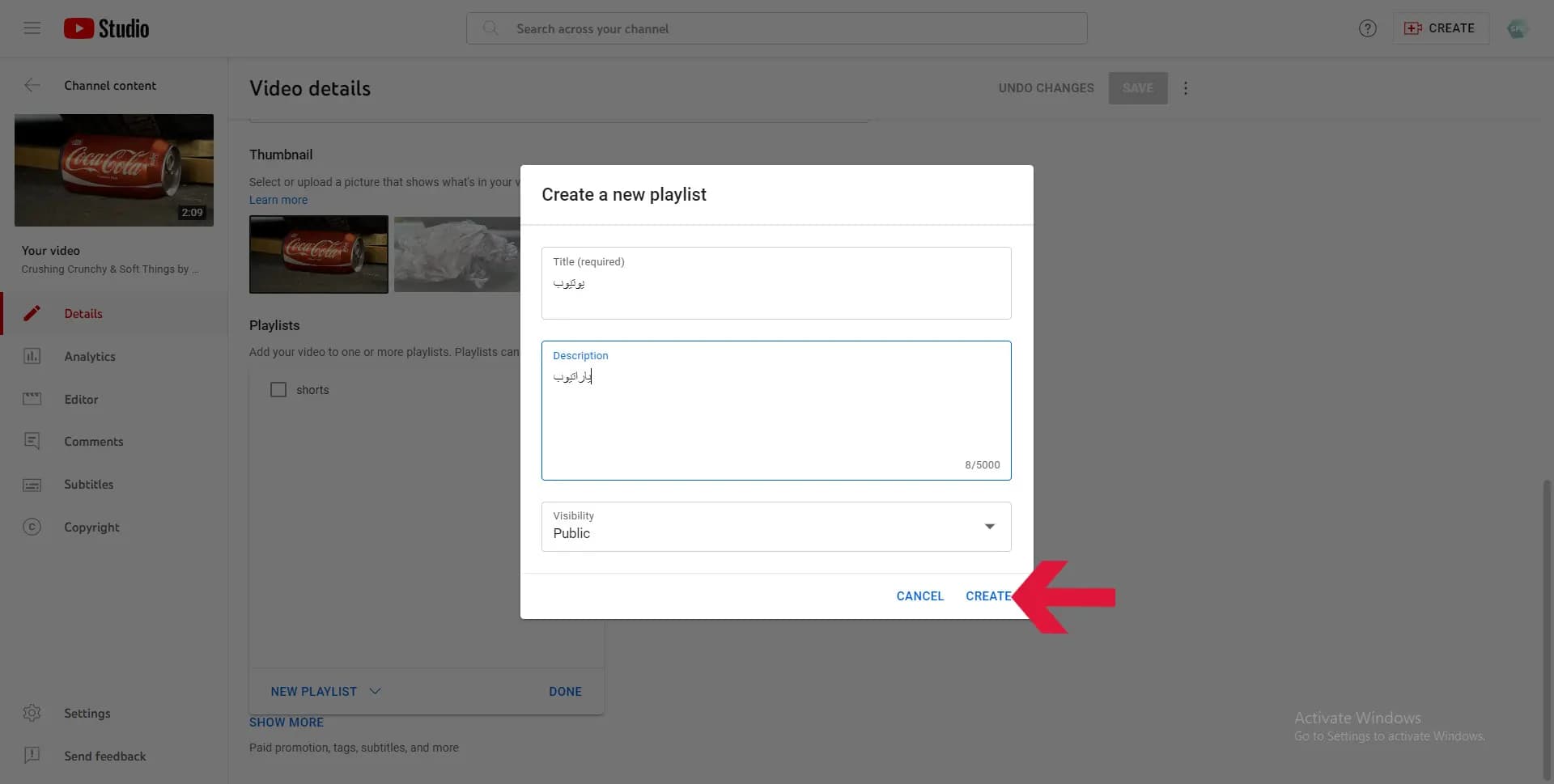The width and height of the screenshot is (1554, 784).
Task: Open the Settings gear icon
Action: [x=32, y=713]
